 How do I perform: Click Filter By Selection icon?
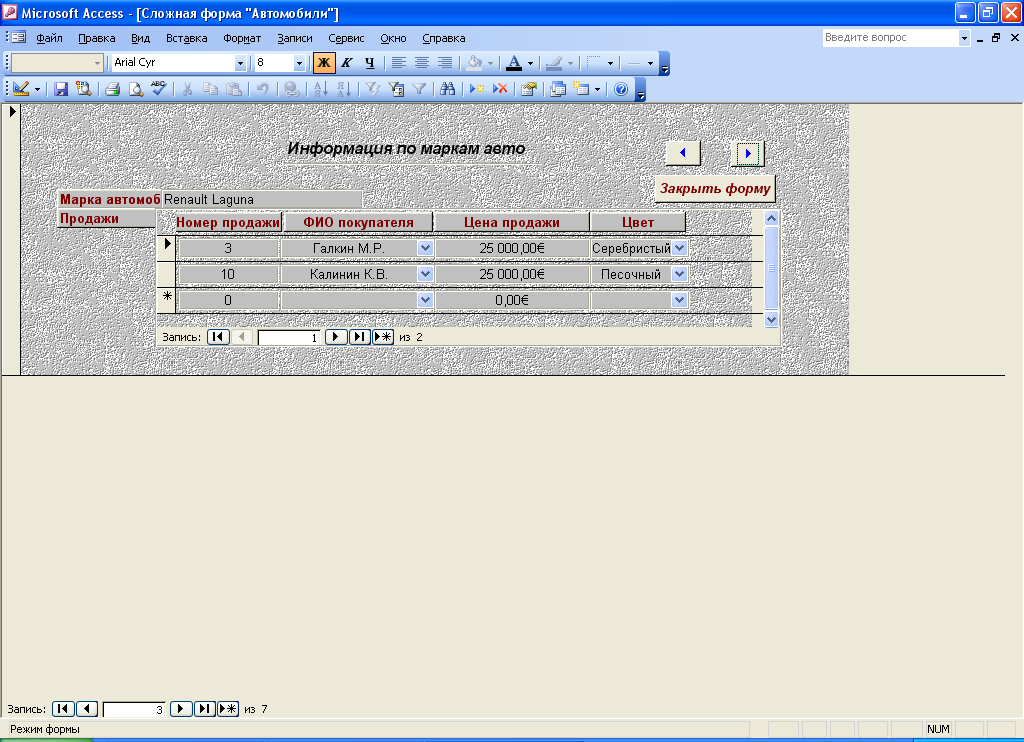pos(372,89)
